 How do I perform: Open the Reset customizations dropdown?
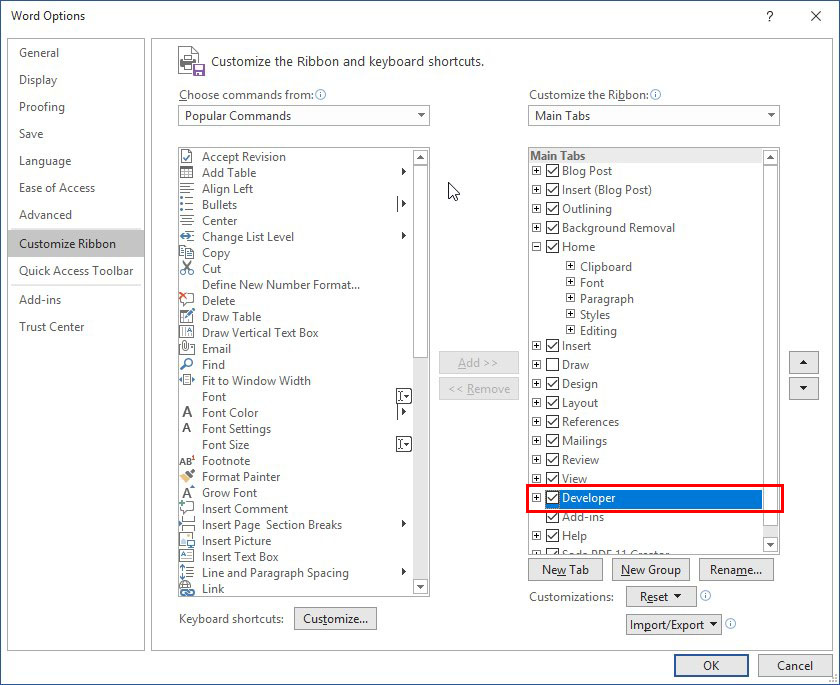click(x=661, y=597)
